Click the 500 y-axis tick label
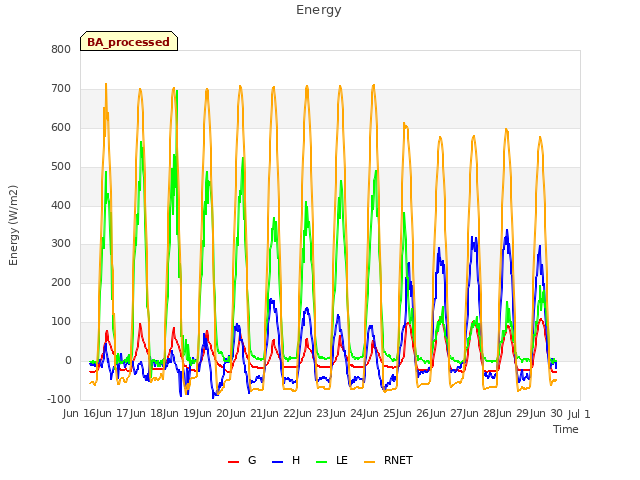Viewport: 640px width, 480px height. (x=61, y=167)
